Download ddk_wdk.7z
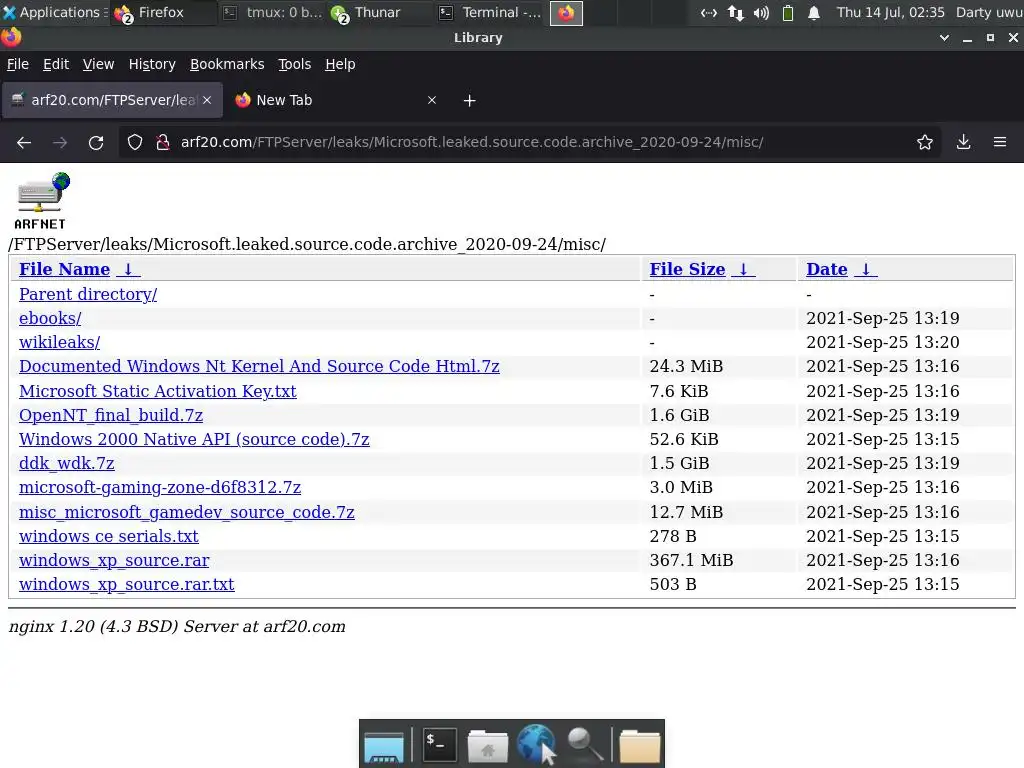 pos(67,464)
